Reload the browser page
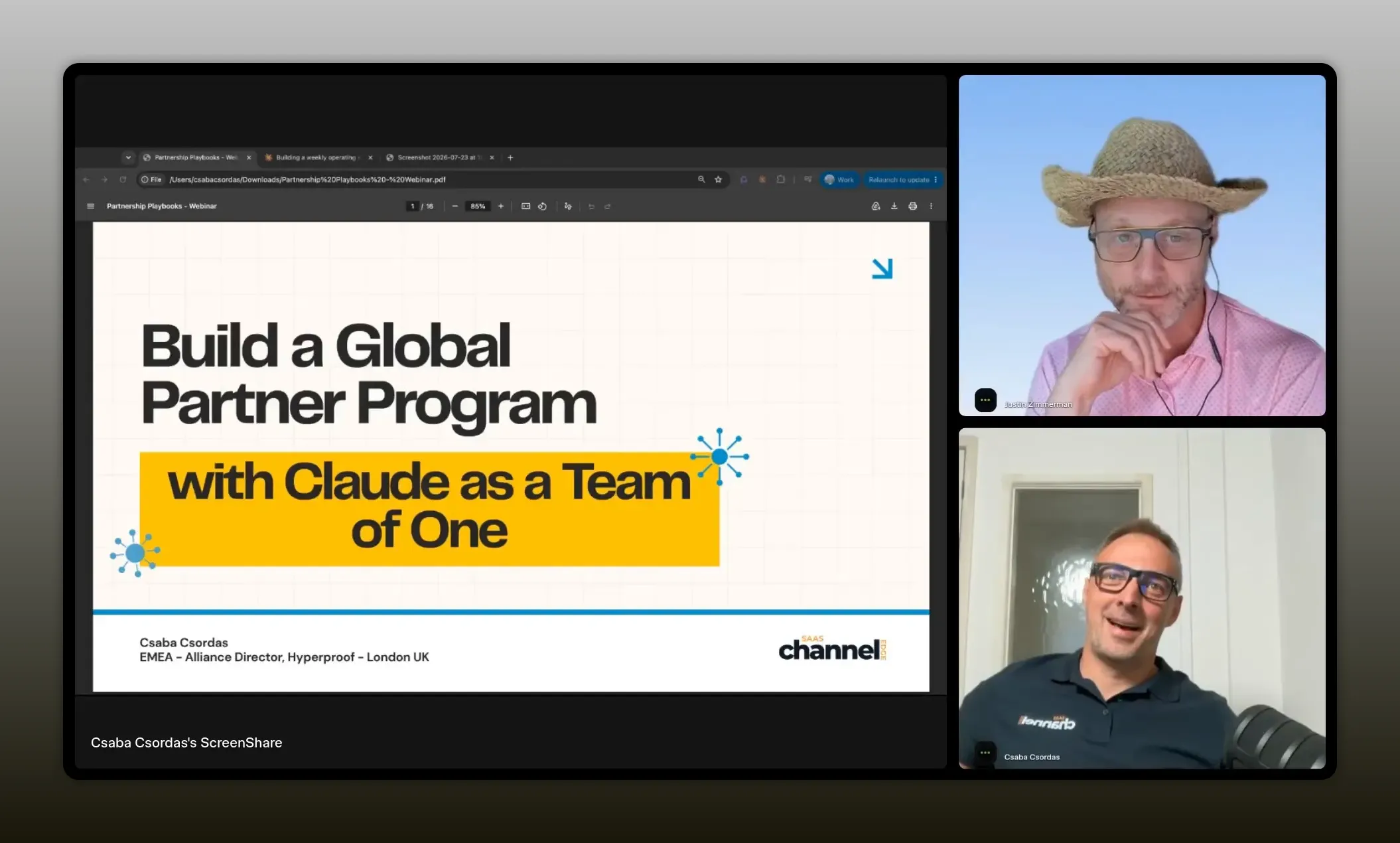1400x843 pixels. [x=123, y=179]
